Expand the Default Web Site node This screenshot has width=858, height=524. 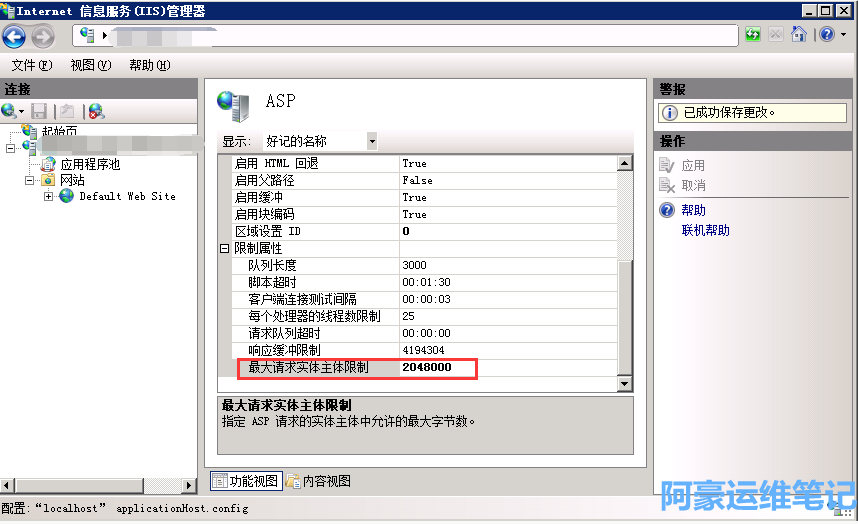pyautogui.click(x=48, y=197)
